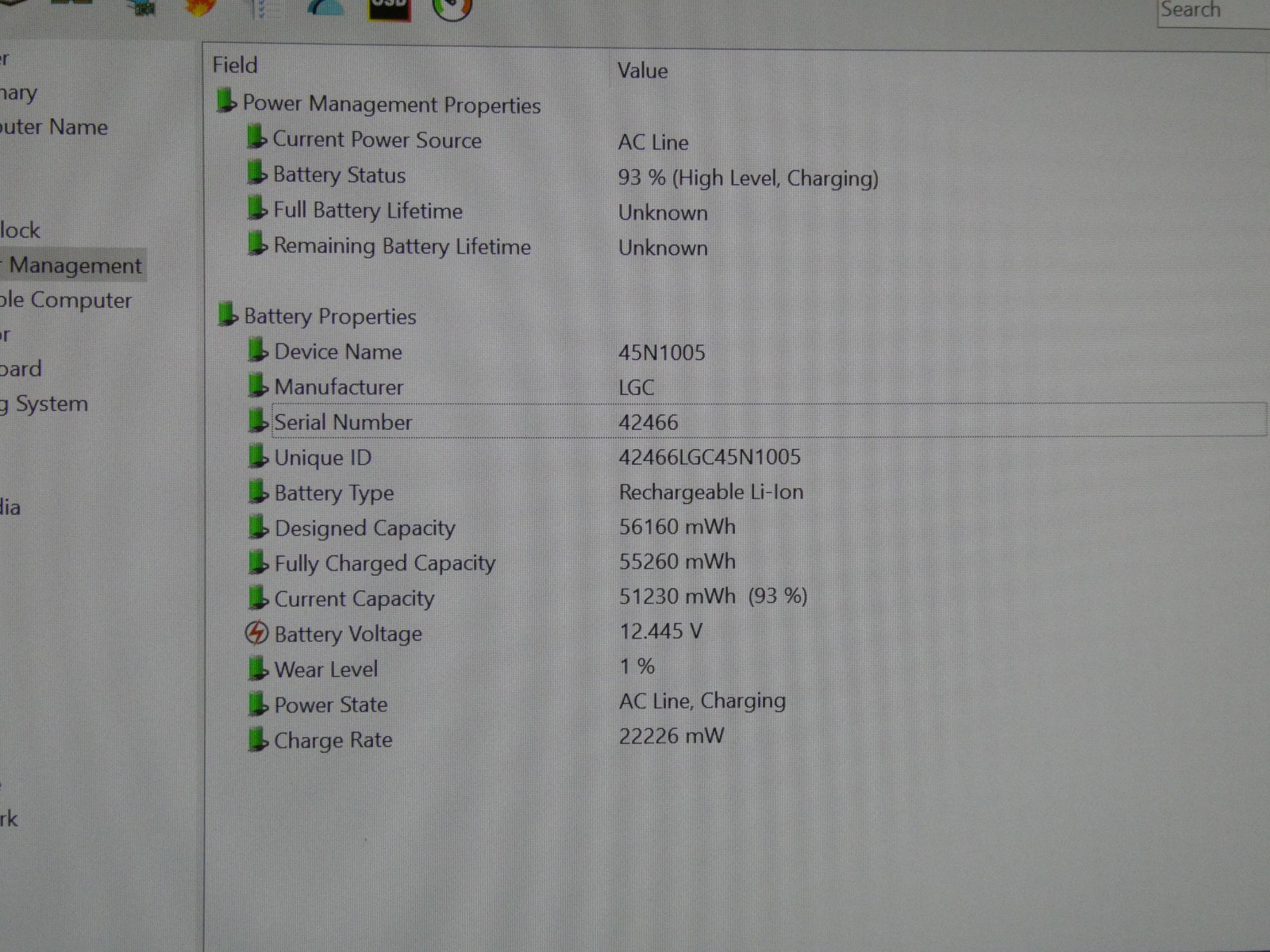The image size is (1270, 952).
Task: Open the Operating System sidebar item
Action: (x=44, y=404)
